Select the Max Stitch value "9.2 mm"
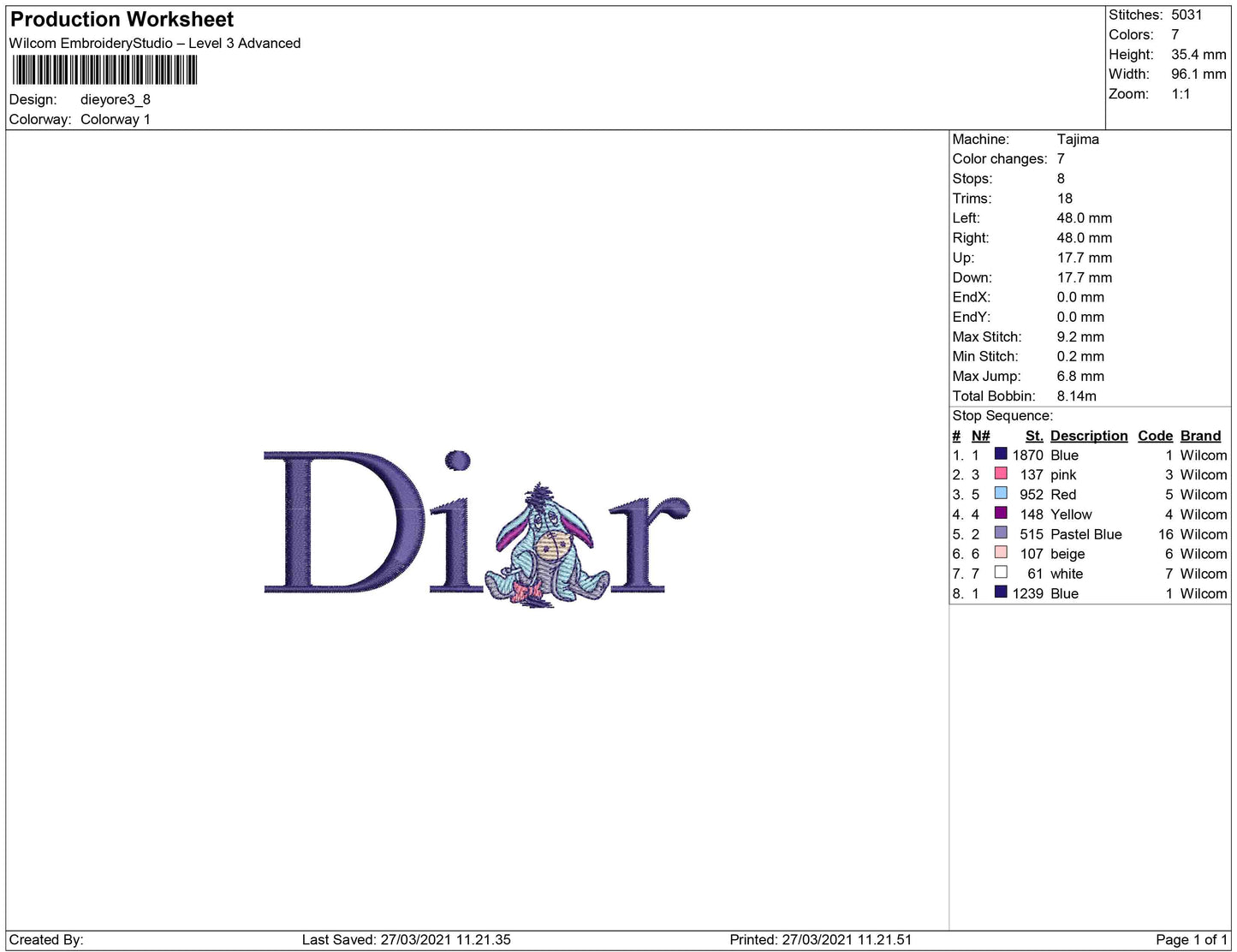This screenshot has height=952, width=1237. tap(1080, 337)
